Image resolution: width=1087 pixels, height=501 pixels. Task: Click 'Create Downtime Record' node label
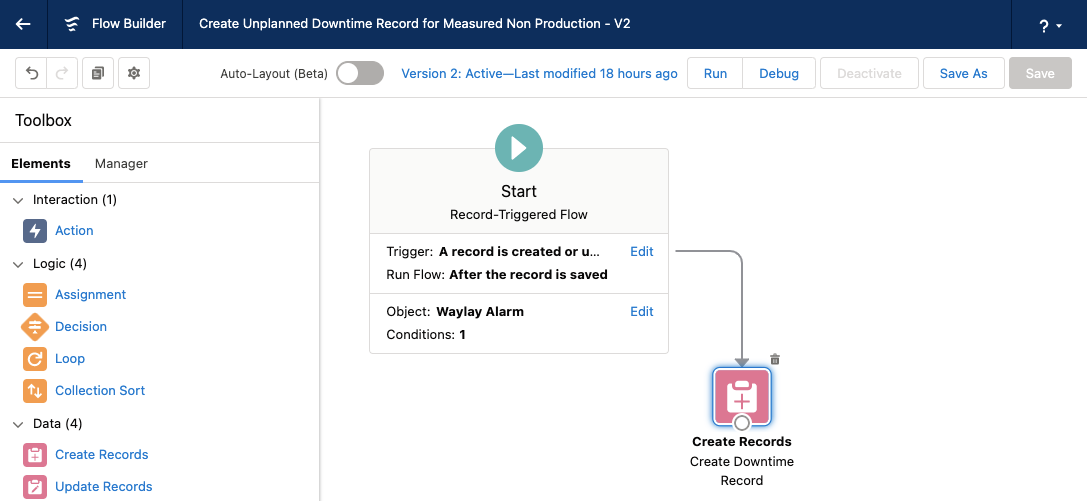pos(742,471)
